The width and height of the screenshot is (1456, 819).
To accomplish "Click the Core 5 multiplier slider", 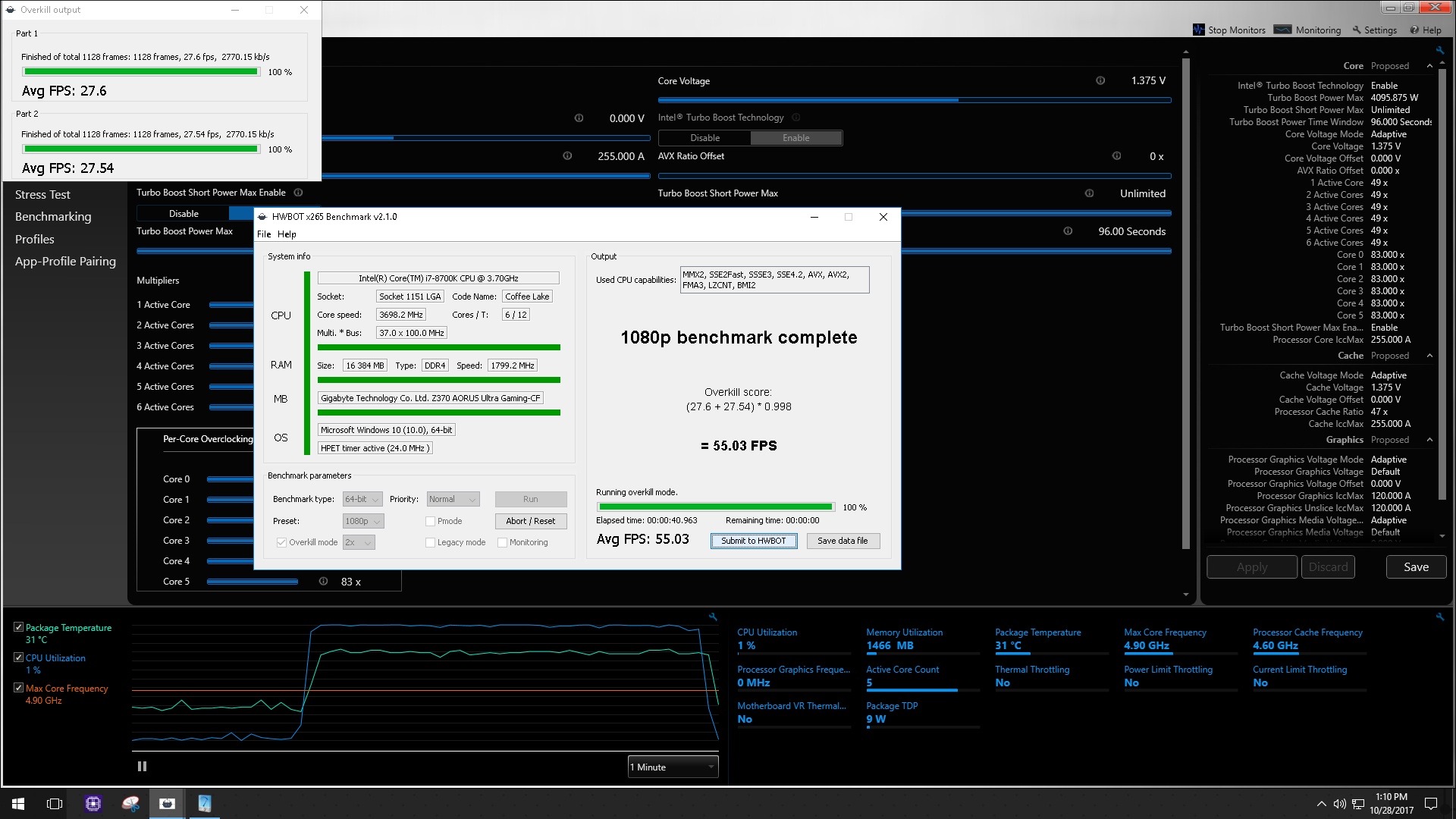I will click(253, 582).
